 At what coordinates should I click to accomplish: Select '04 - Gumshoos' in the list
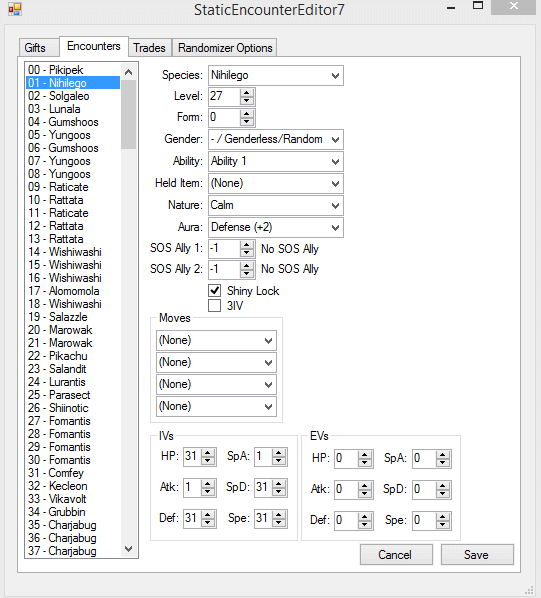click(63, 122)
